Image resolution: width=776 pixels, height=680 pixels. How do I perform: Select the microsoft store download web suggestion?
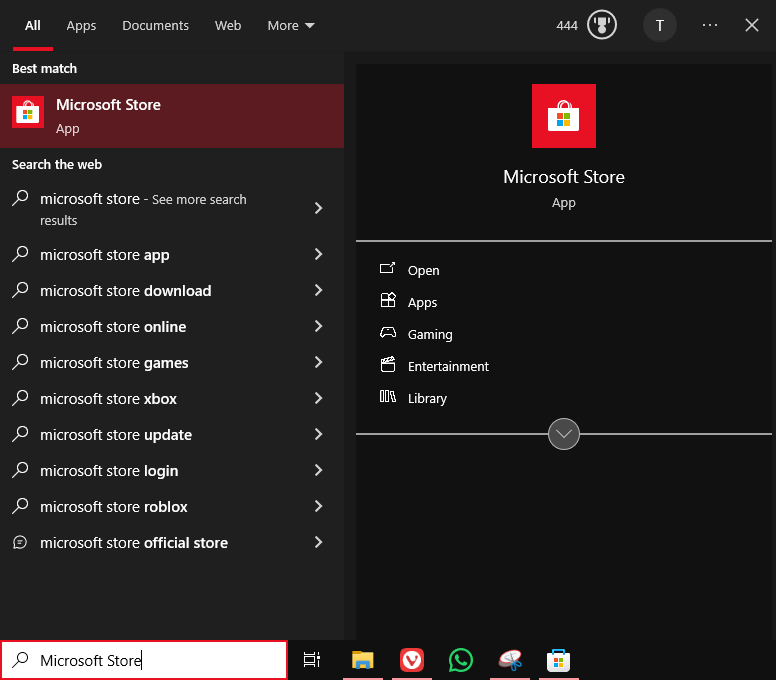pyautogui.click(x=125, y=291)
